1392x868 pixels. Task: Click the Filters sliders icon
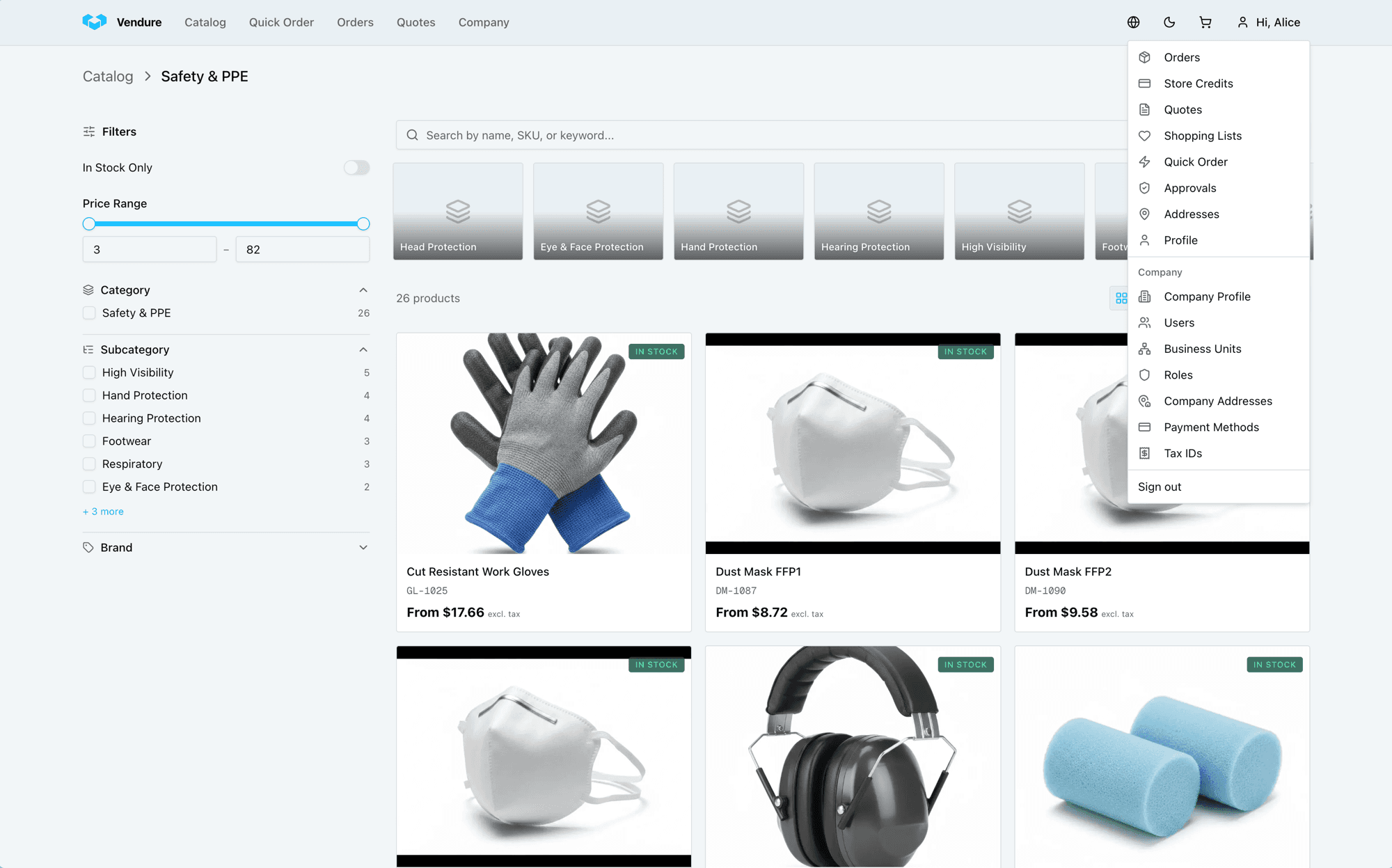(89, 132)
